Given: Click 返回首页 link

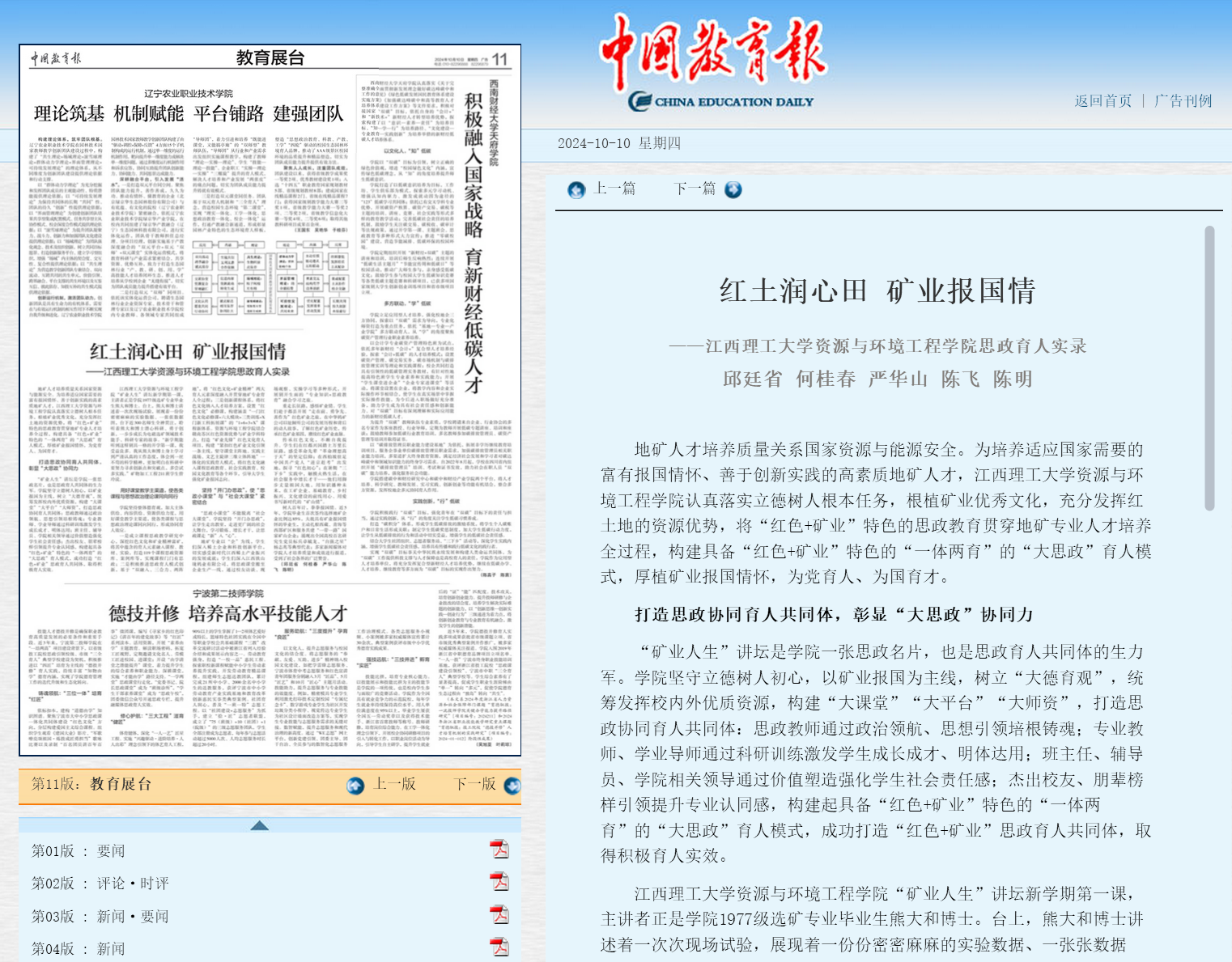Looking at the screenshot, I should tap(1102, 101).
